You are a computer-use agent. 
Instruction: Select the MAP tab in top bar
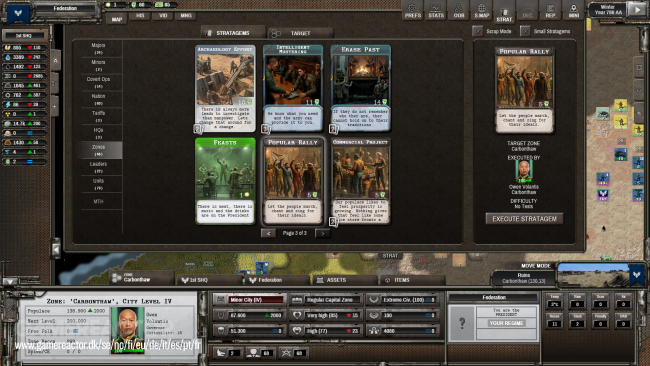tap(117, 19)
